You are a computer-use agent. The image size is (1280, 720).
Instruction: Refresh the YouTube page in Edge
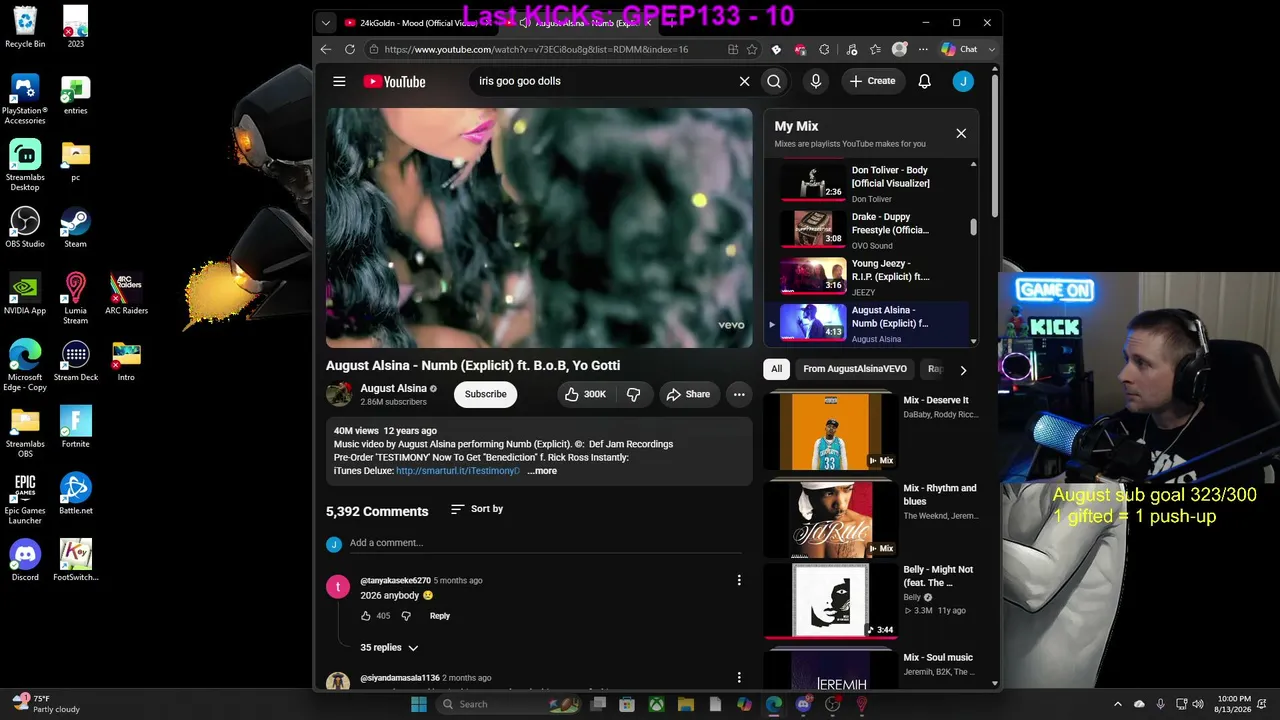(350, 49)
